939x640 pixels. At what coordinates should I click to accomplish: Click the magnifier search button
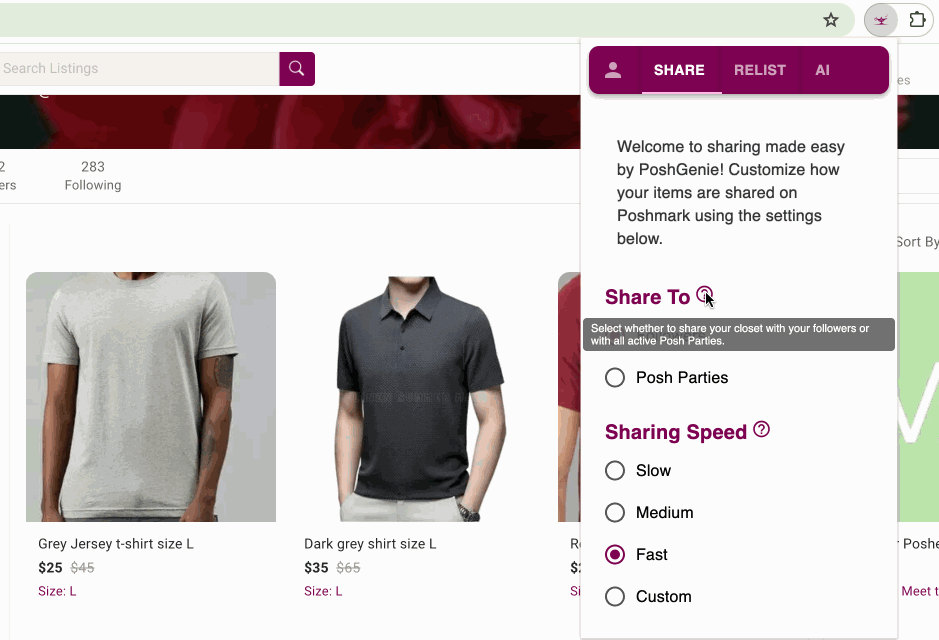point(297,69)
